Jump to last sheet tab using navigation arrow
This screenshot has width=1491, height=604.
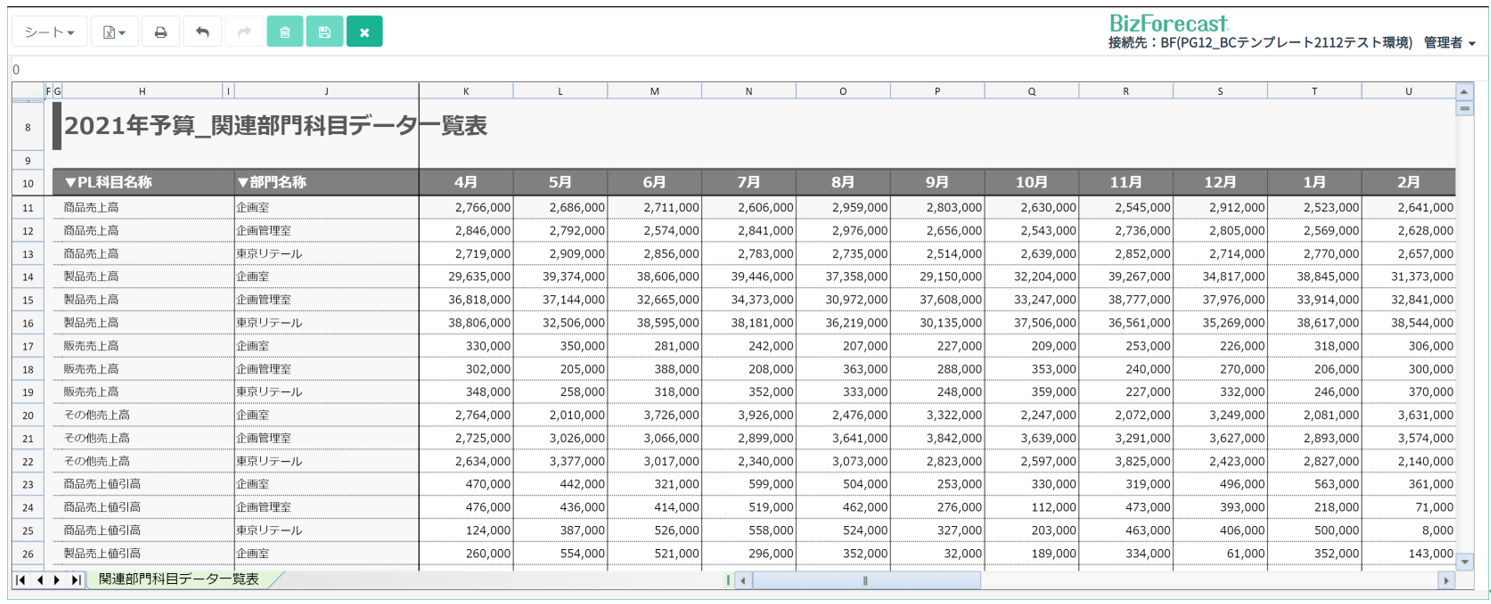(75, 580)
